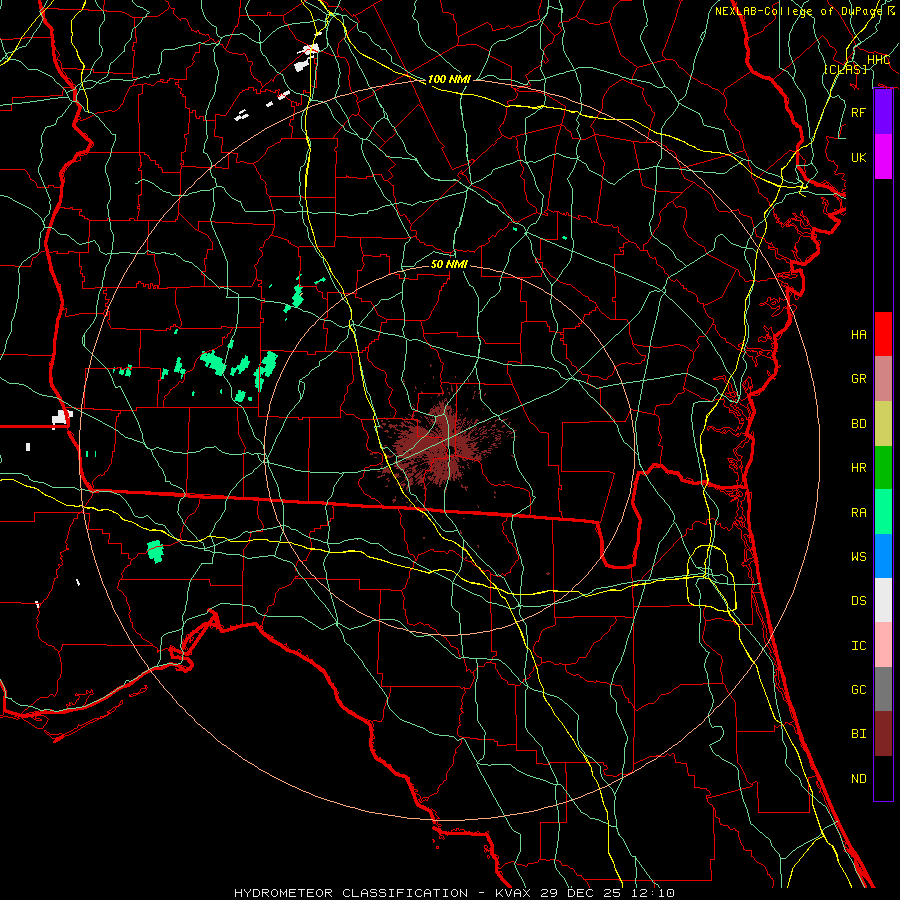Click the WS legend label
This screenshot has width=900, height=900.
point(859,557)
